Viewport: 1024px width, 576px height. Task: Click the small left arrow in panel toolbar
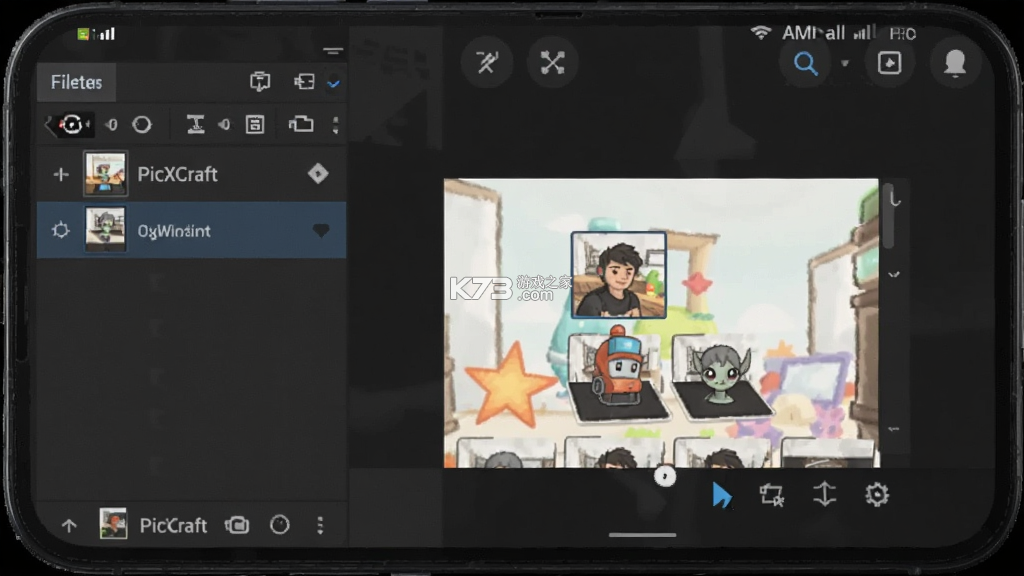click(x=49, y=124)
